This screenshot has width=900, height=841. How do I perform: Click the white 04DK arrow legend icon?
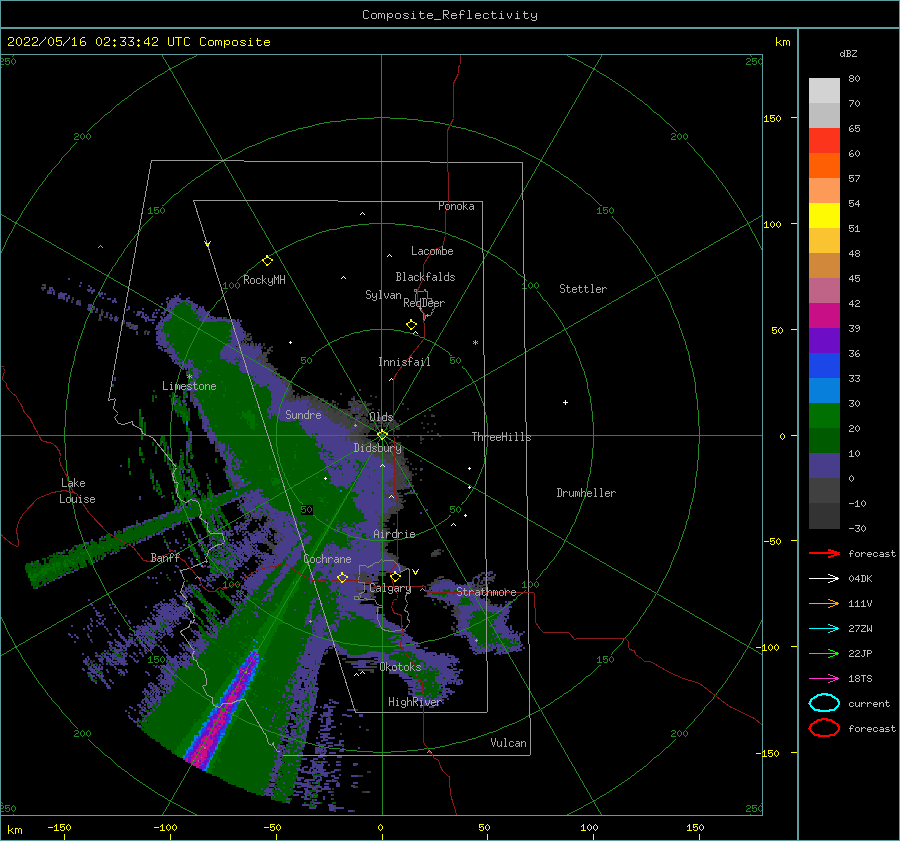[x=824, y=578]
